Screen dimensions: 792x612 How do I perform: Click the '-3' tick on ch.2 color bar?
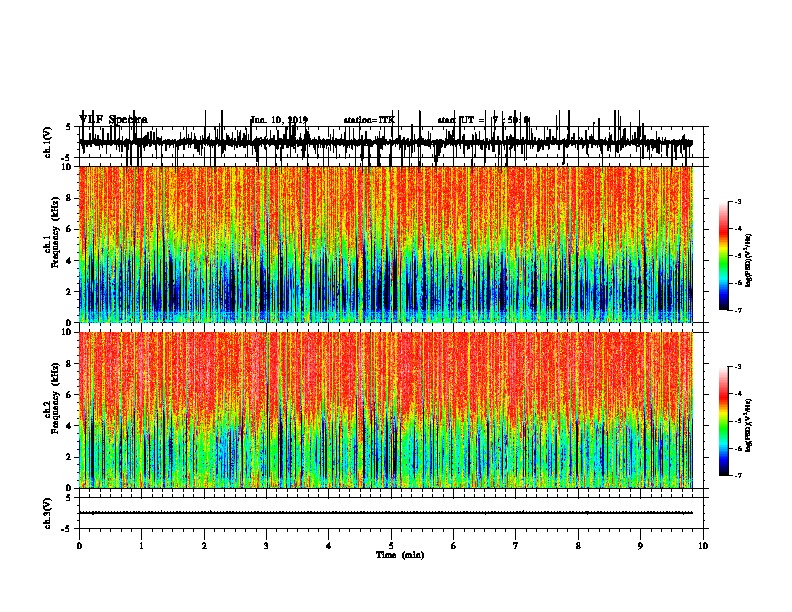pos(737,367)
